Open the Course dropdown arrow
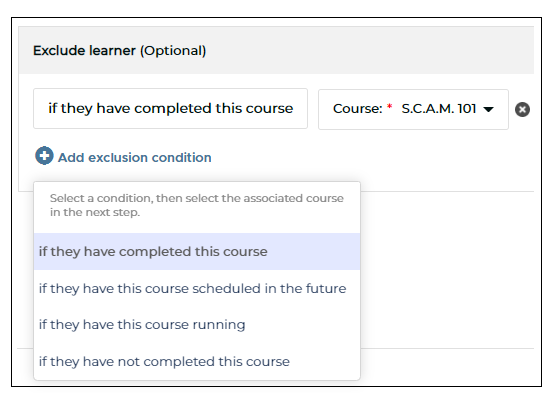 point(488,109)
